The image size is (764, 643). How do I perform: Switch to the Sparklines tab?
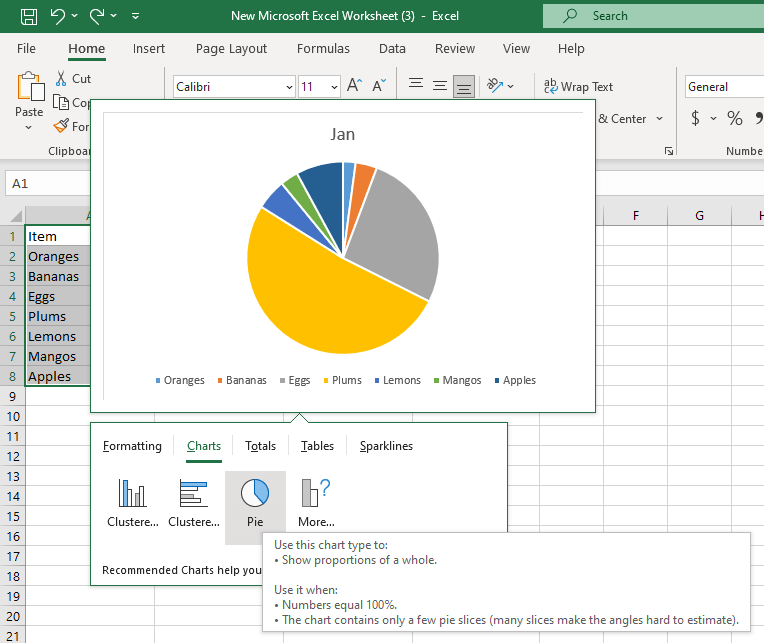point(386,446)
